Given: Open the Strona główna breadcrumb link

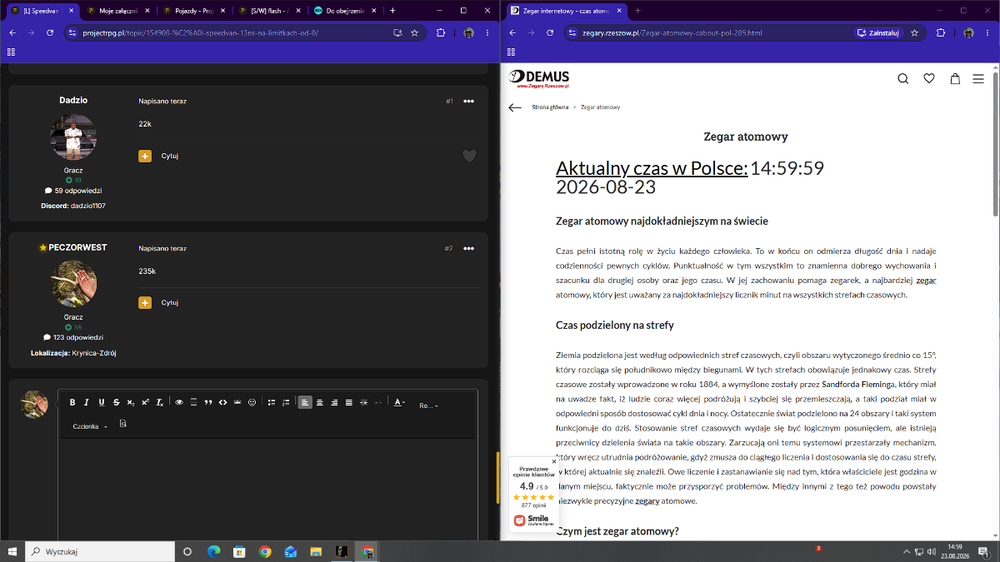Looking at the screenshot, I should click(550, 107).
